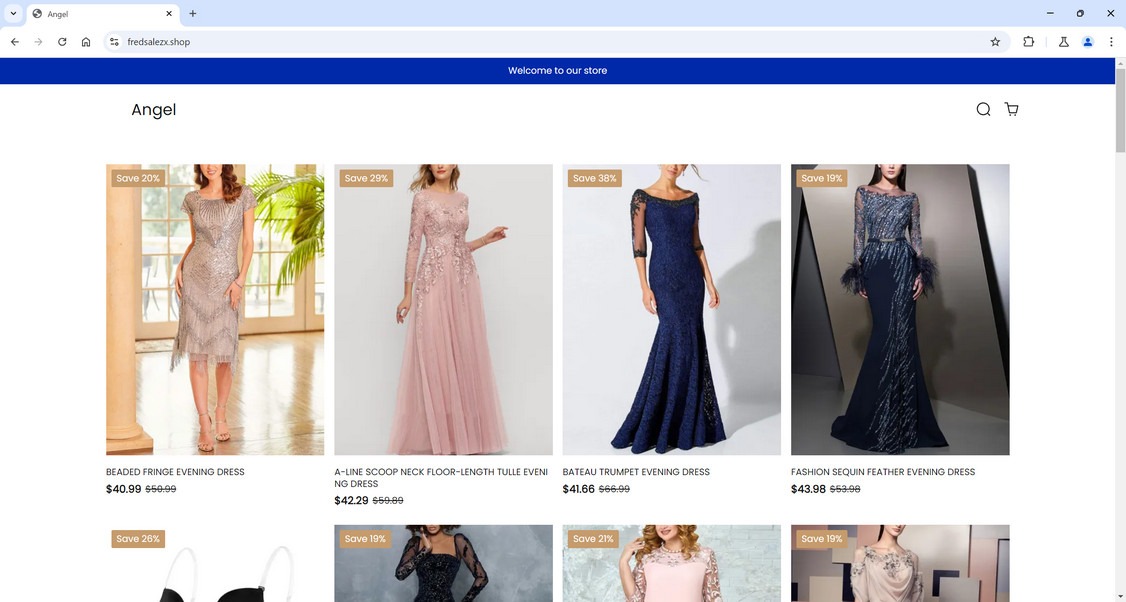Open Chrome Labs flask icon
Screen dimensions: 1126x602
point(1064,42)
